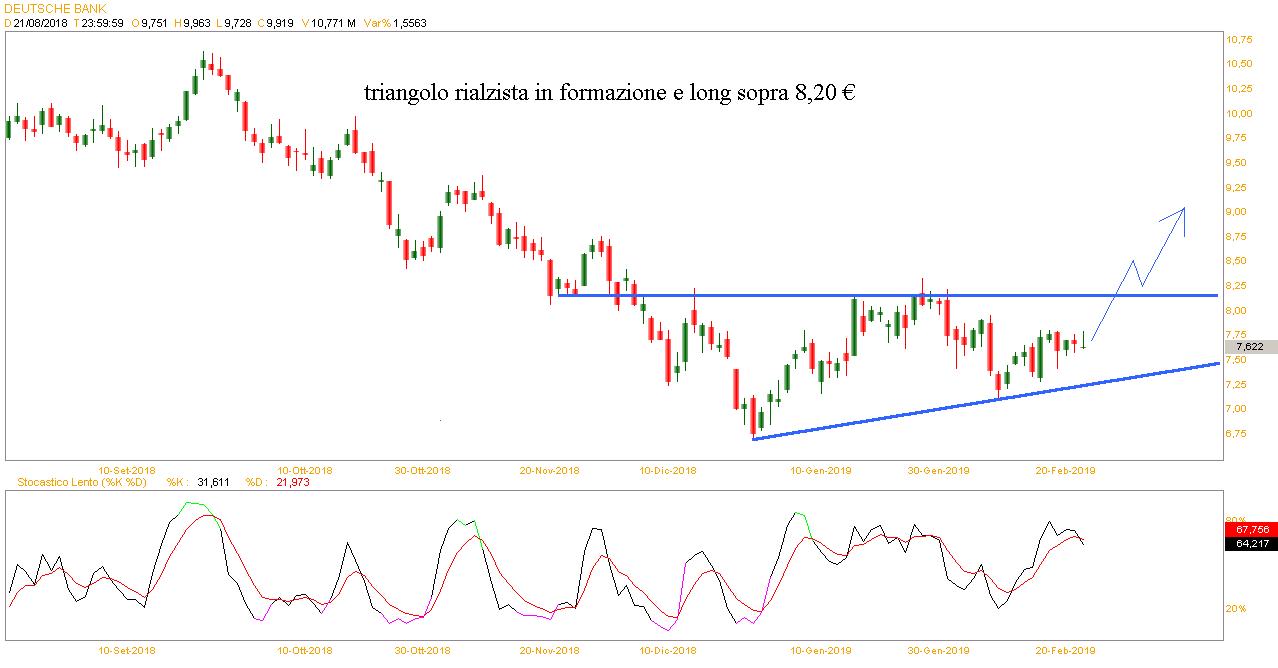Click the black %K value tag 64,217
1278x668 pixels.
point(1251,543)
